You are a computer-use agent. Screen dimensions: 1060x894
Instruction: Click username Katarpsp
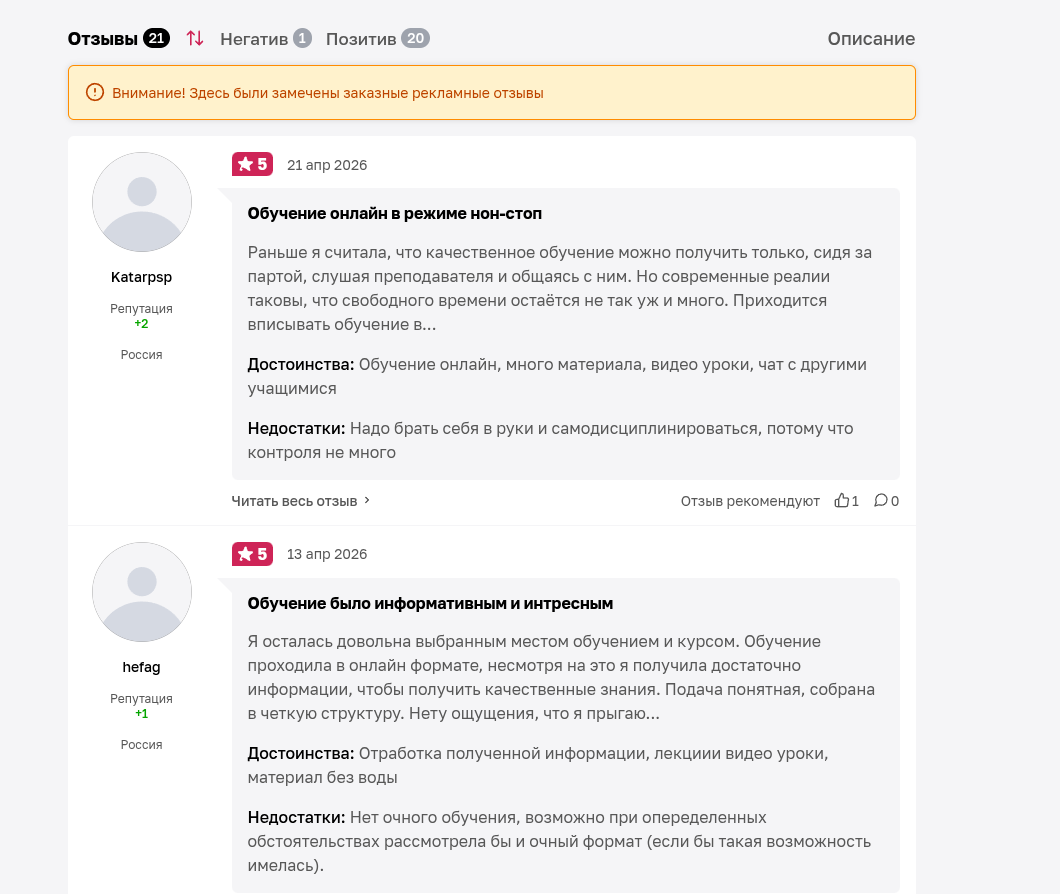click(141, 277)
